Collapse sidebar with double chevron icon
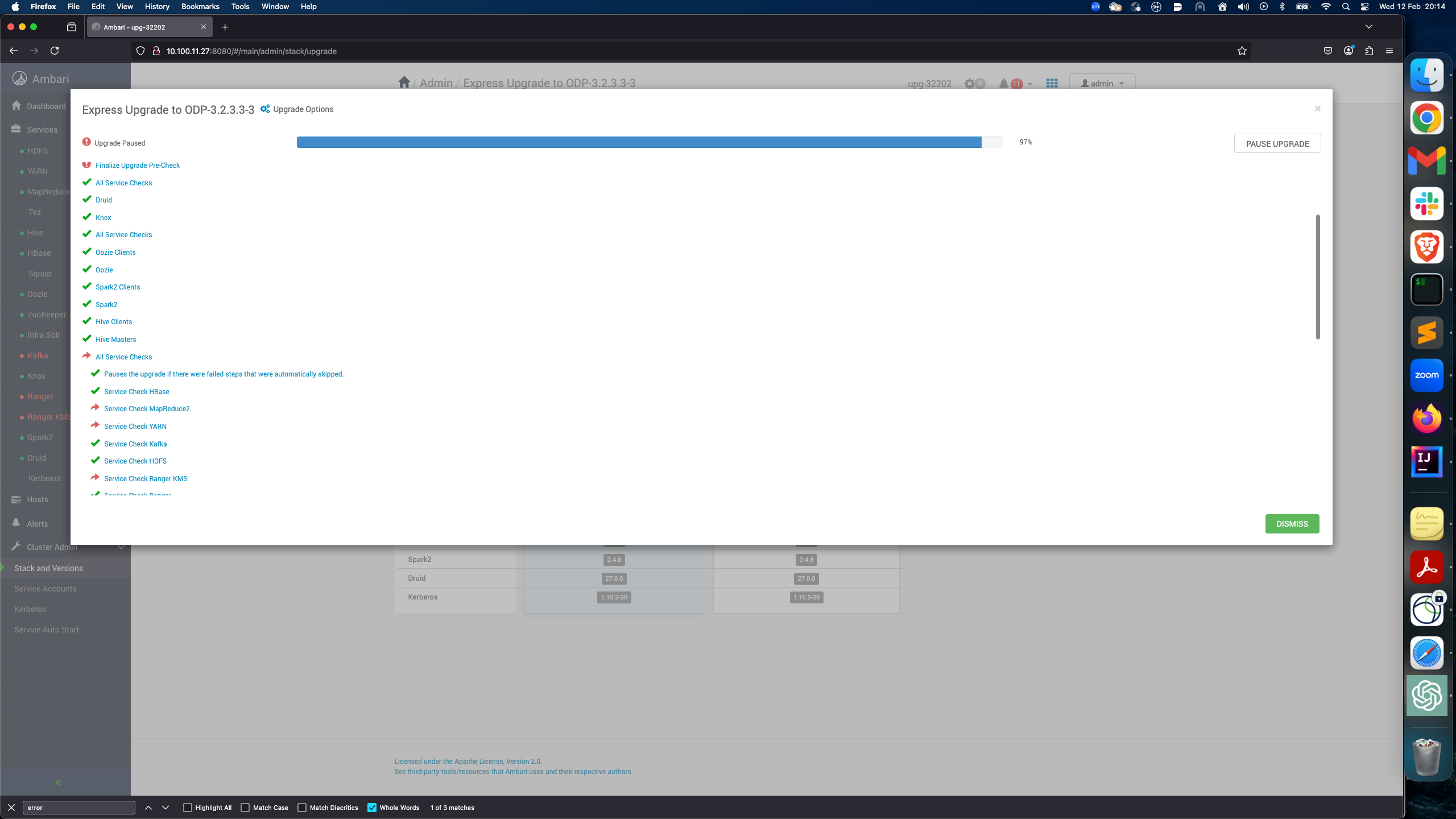The height and width of the screenshot is (819, 1456). click(x=58, y=783)
